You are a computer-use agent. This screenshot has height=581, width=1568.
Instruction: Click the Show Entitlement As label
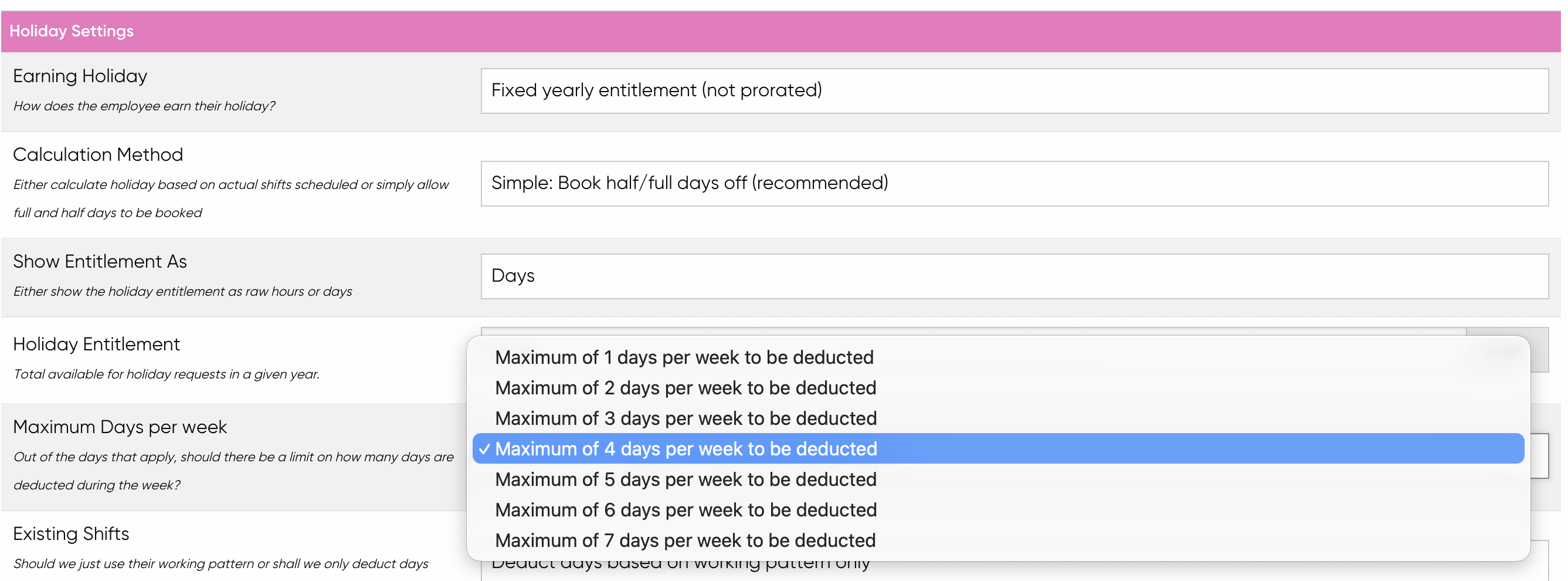click(x=99, y=261)
